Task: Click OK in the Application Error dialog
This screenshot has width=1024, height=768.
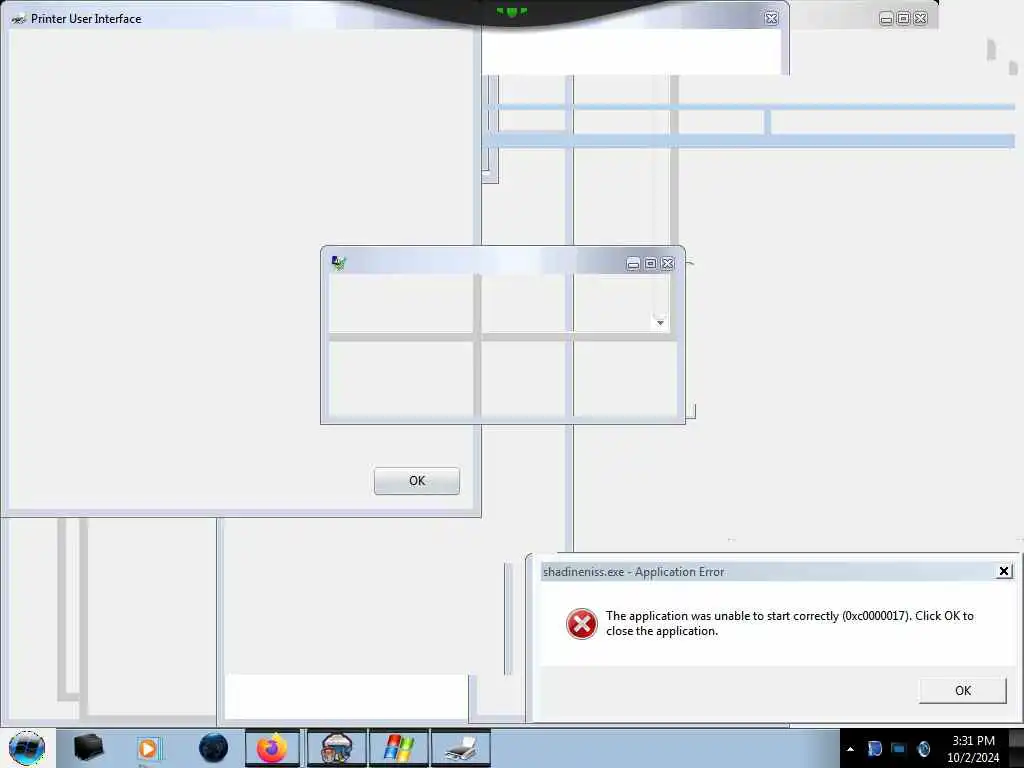Action: (x=963, y=690)
